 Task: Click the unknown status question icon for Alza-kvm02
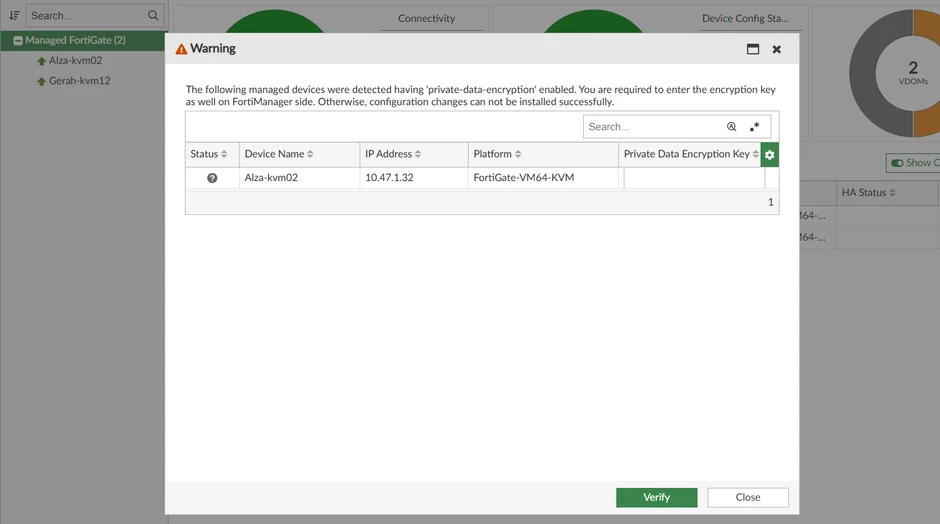coord(212,178)
